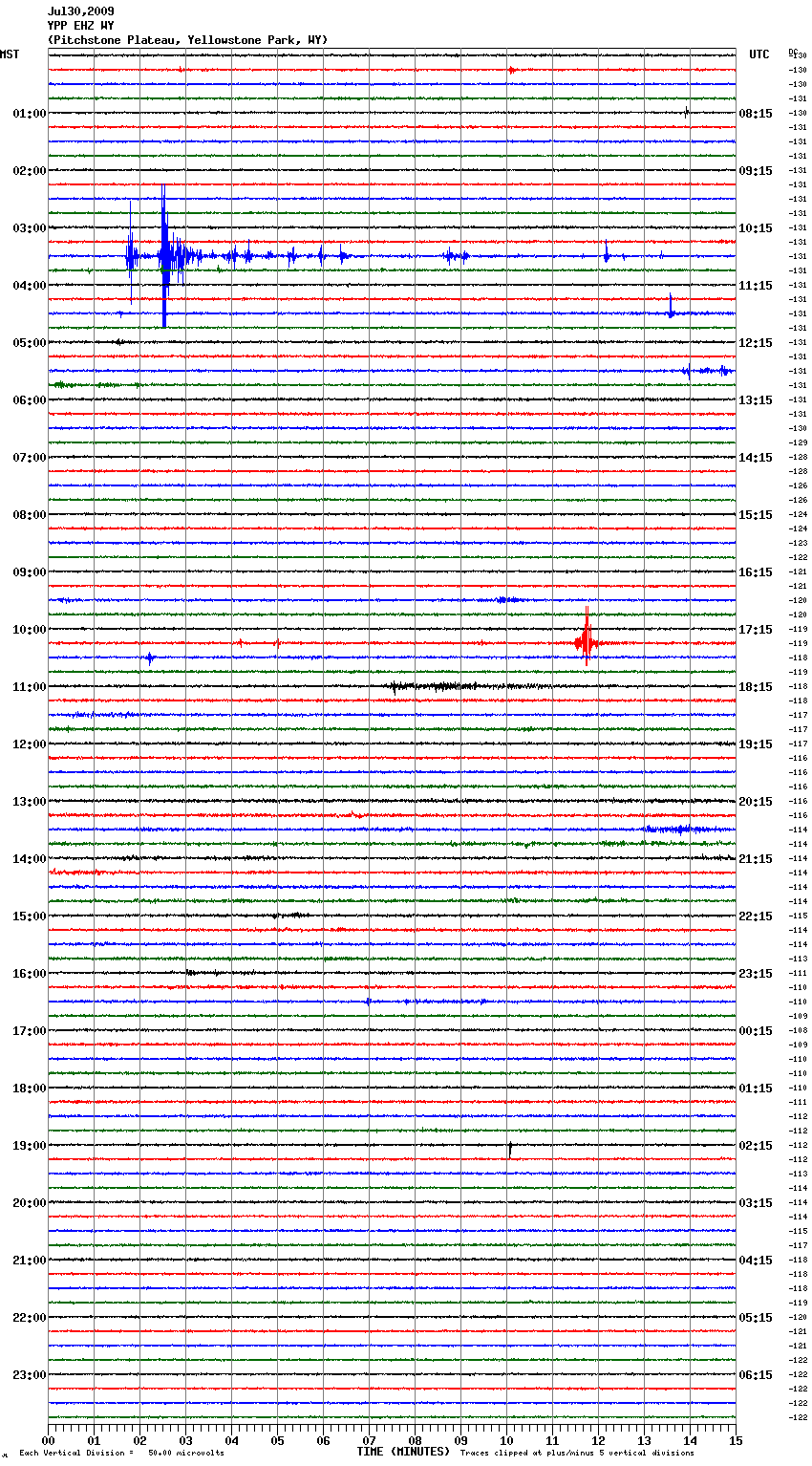Click the "Traces clipped at plus/minus 5 vertical divisions" note
Viewport: 812px width, 1466px height.
pyautogui.click(x=577, y=1454)
